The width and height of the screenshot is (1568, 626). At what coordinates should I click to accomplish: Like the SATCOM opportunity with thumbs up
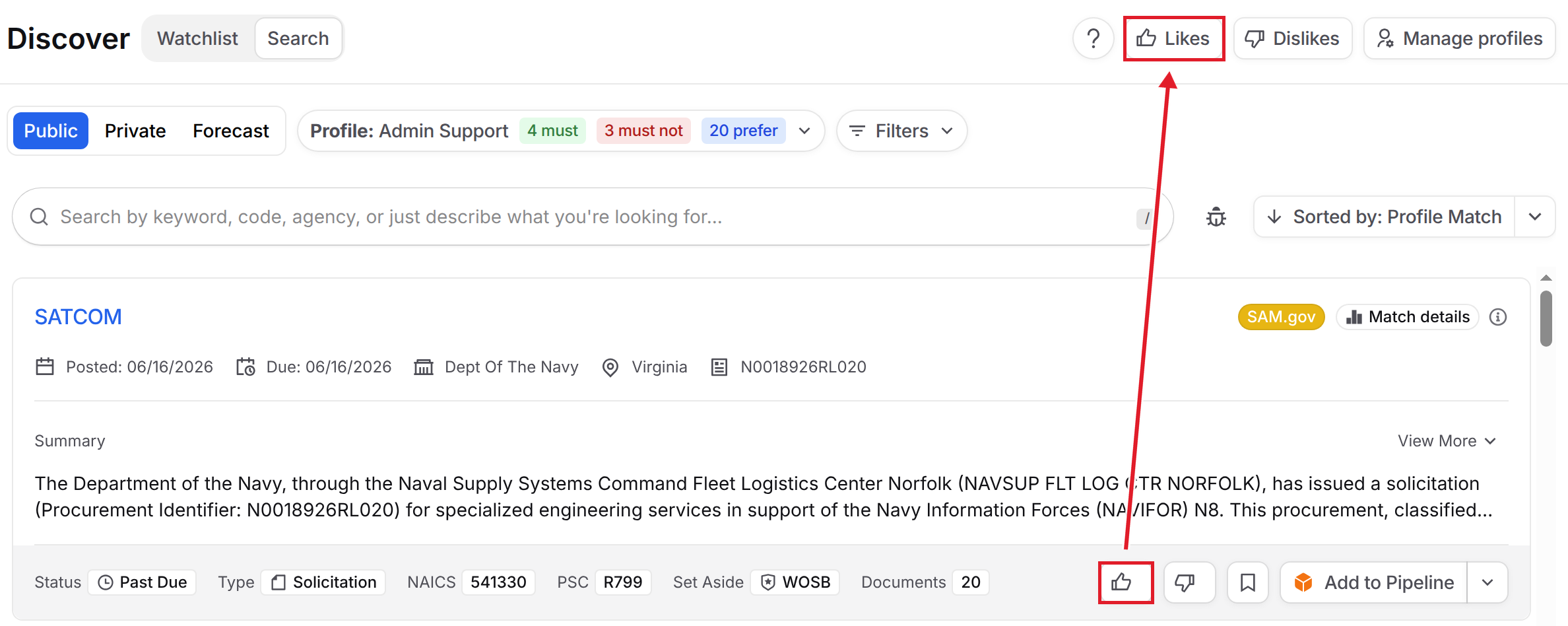pos(1125,582)
